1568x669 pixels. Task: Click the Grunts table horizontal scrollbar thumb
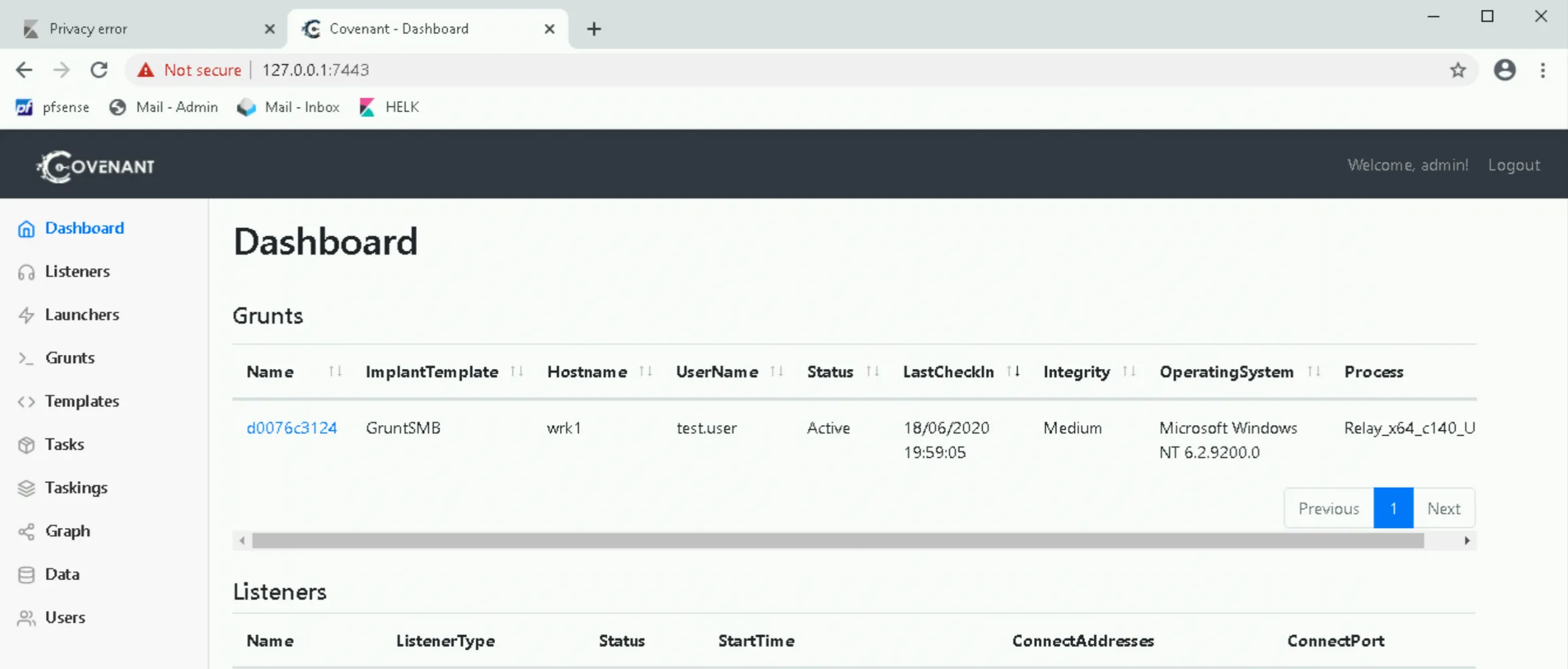(838, 541)
